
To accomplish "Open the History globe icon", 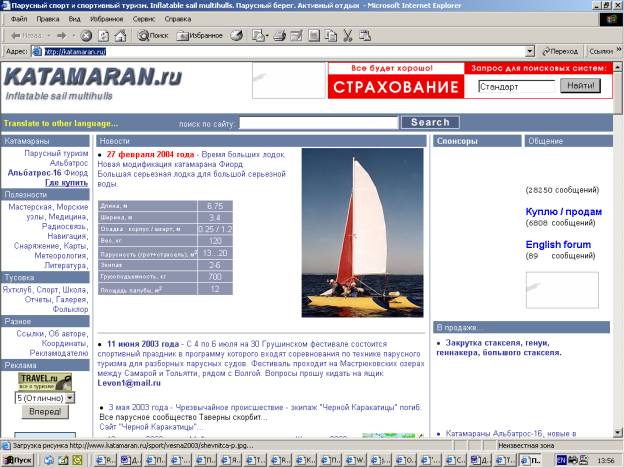I will click(x=237, y=36).
